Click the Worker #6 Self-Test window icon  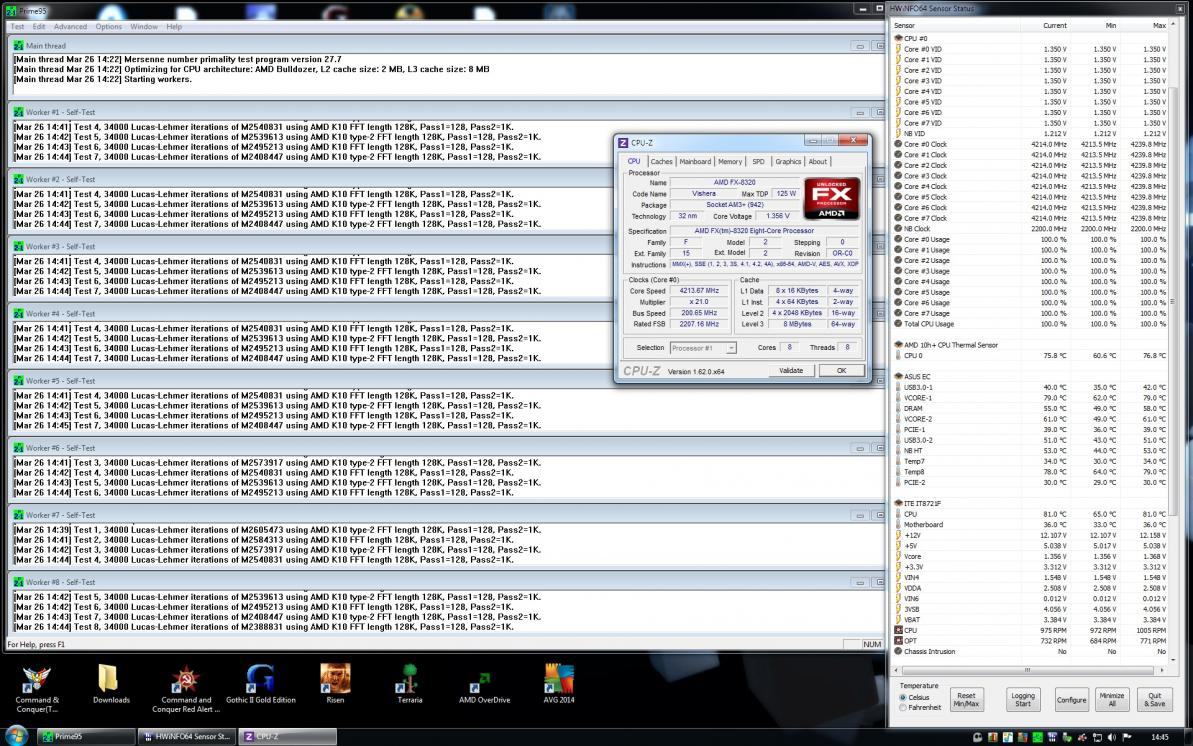[x=18, y=448]
